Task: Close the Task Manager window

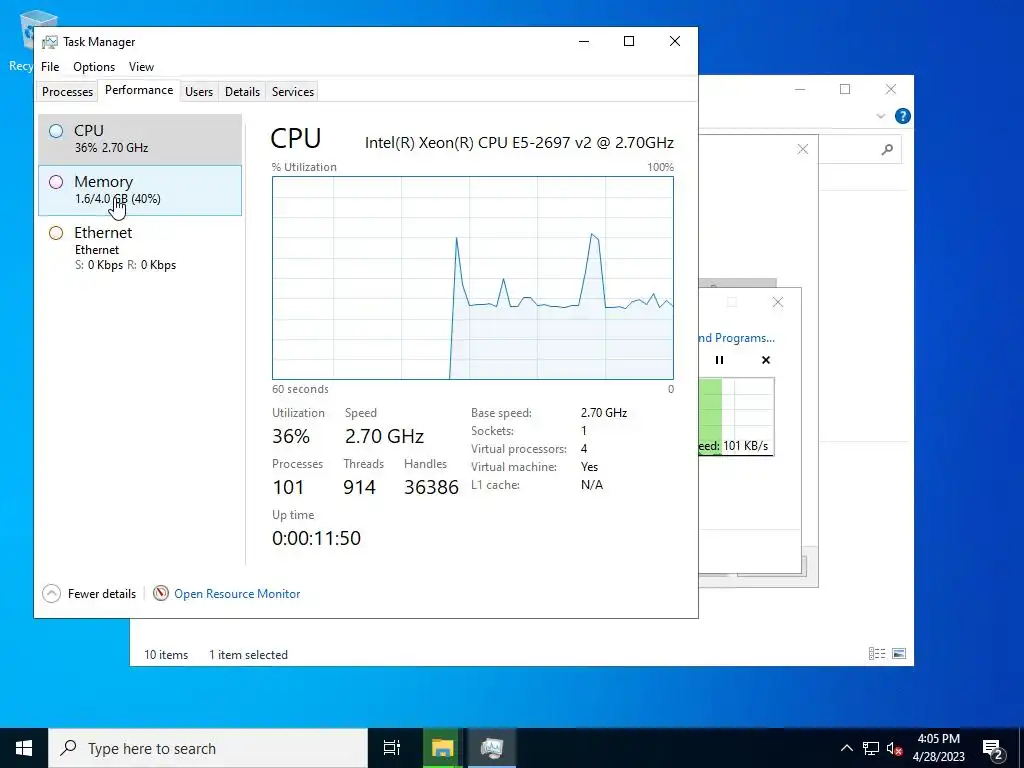Action: (x=675, y=41)
